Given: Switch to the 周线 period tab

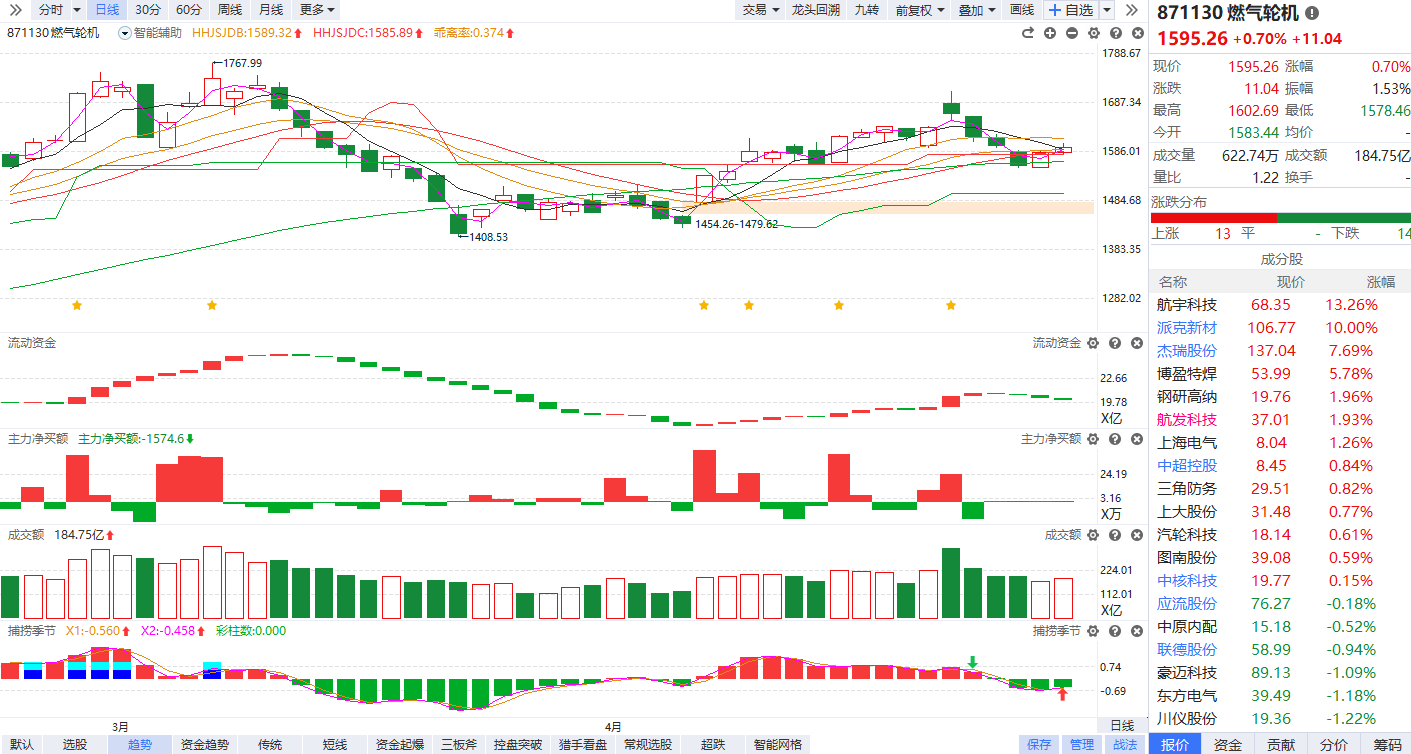Looking at the screenshot, I should tap(229, 10).
